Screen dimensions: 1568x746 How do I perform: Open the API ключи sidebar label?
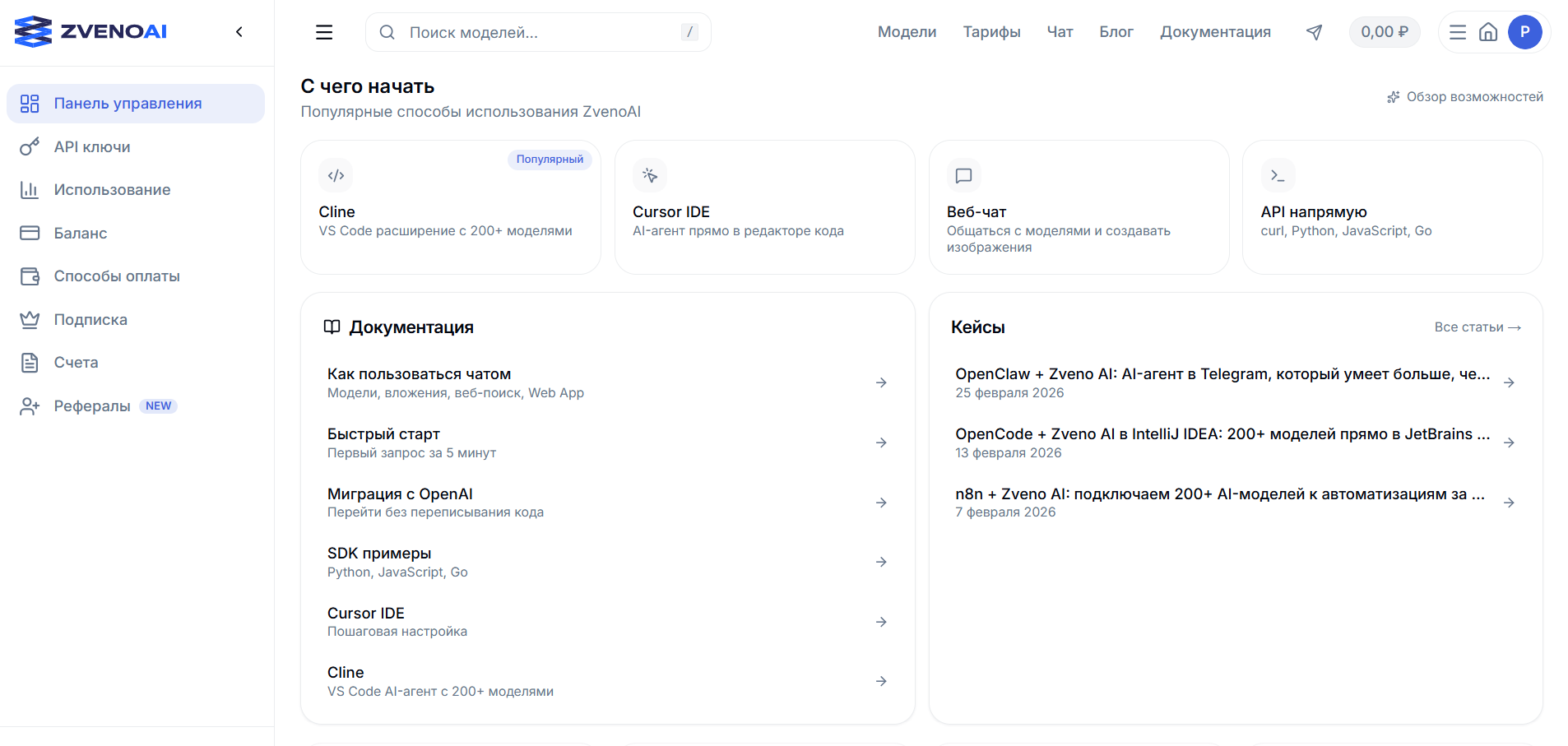pyautogui.click(x=92, y=147)
